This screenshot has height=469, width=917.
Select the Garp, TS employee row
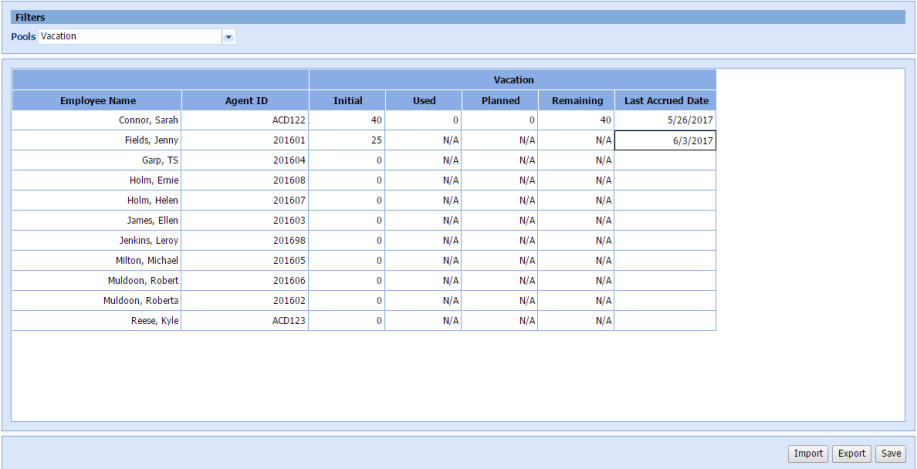97,160
